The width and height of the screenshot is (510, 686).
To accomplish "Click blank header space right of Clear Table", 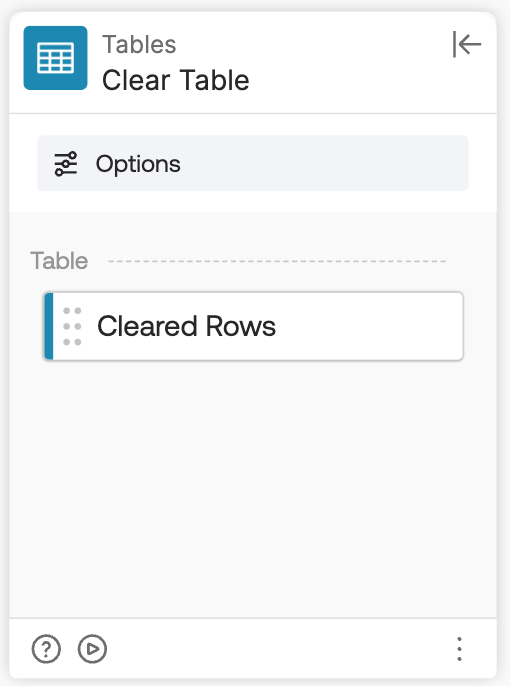I will [350, 80].
